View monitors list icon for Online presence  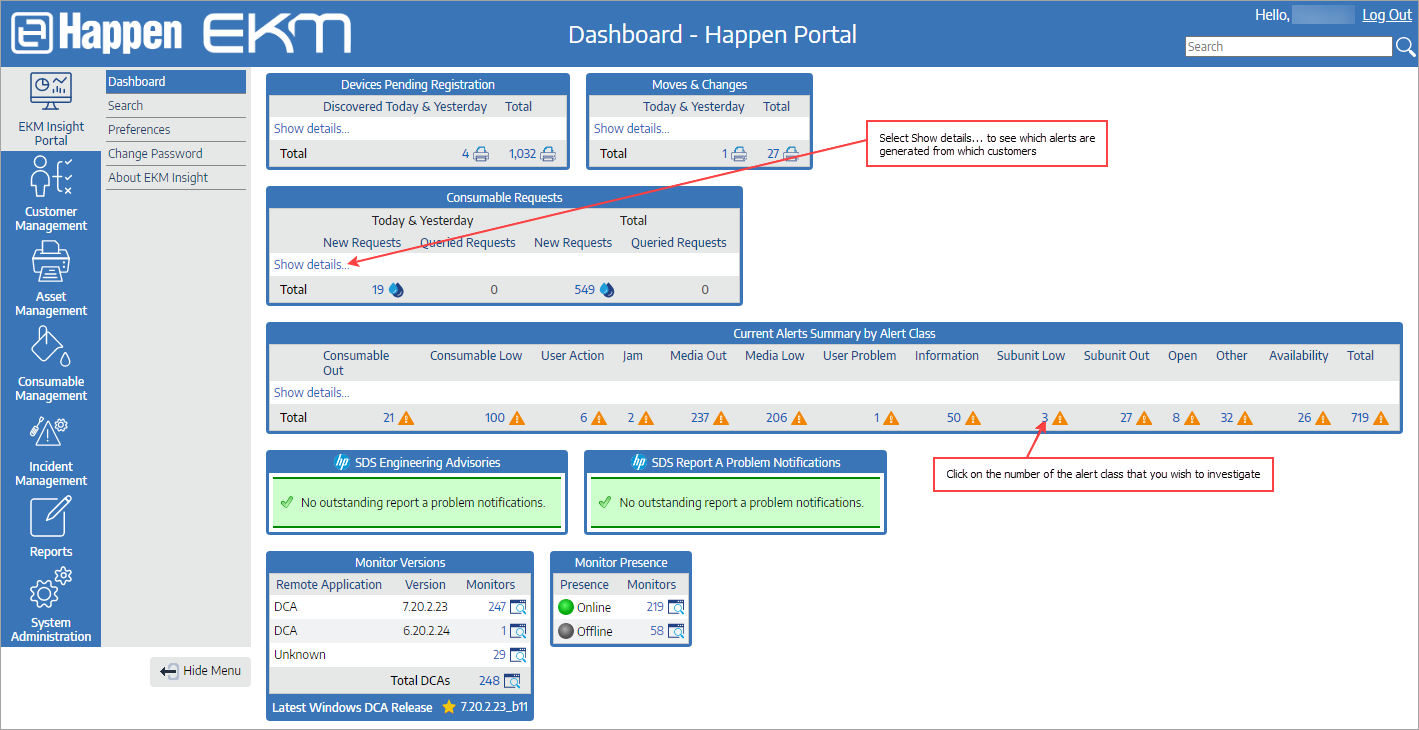click(x=676, y=607)
